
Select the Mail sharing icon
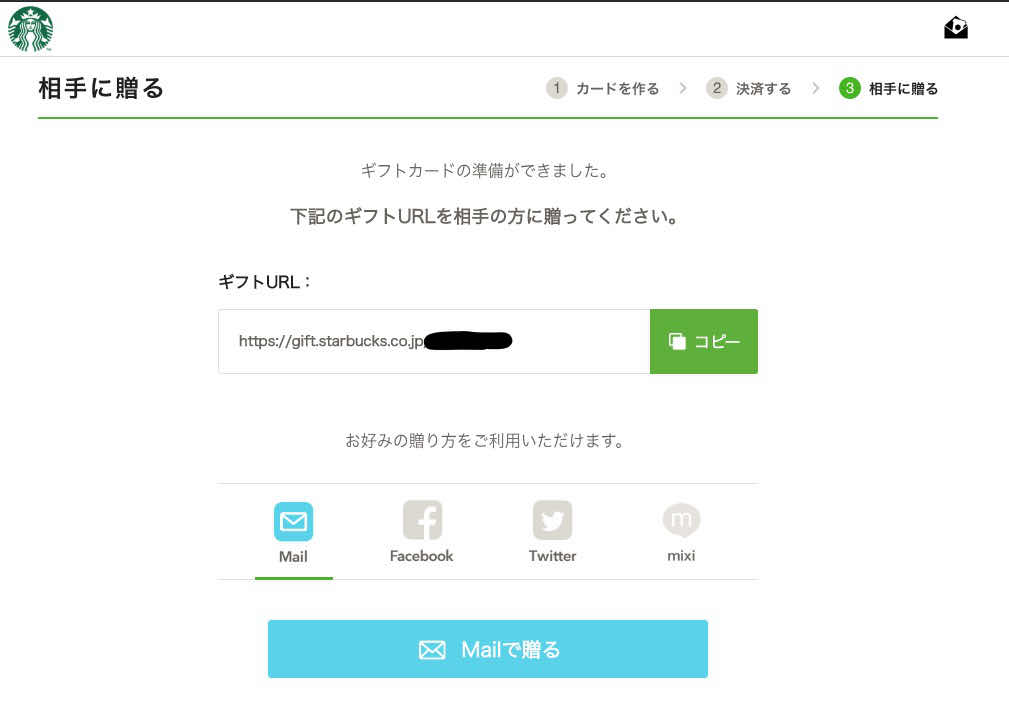(293, 521)
